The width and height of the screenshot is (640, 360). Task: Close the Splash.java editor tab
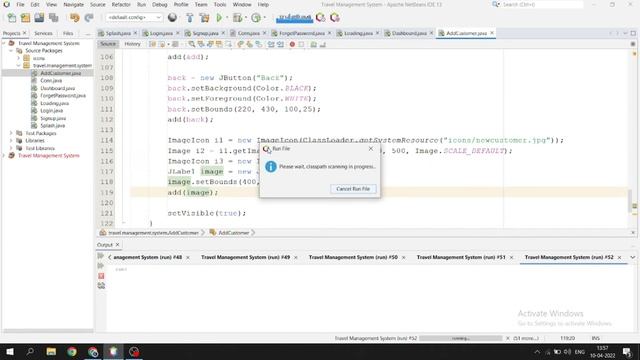pos(135,33)
